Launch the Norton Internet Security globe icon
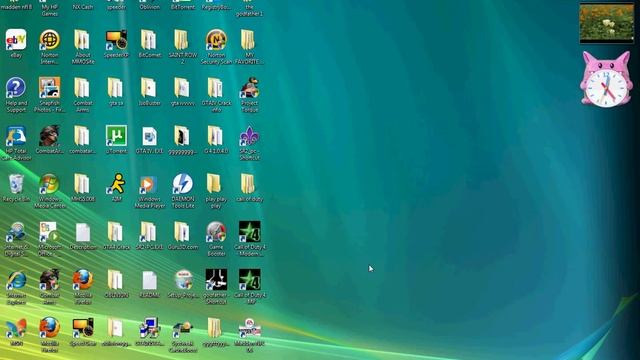This screenshot has width=640, height=360. [x=49, y=40]
